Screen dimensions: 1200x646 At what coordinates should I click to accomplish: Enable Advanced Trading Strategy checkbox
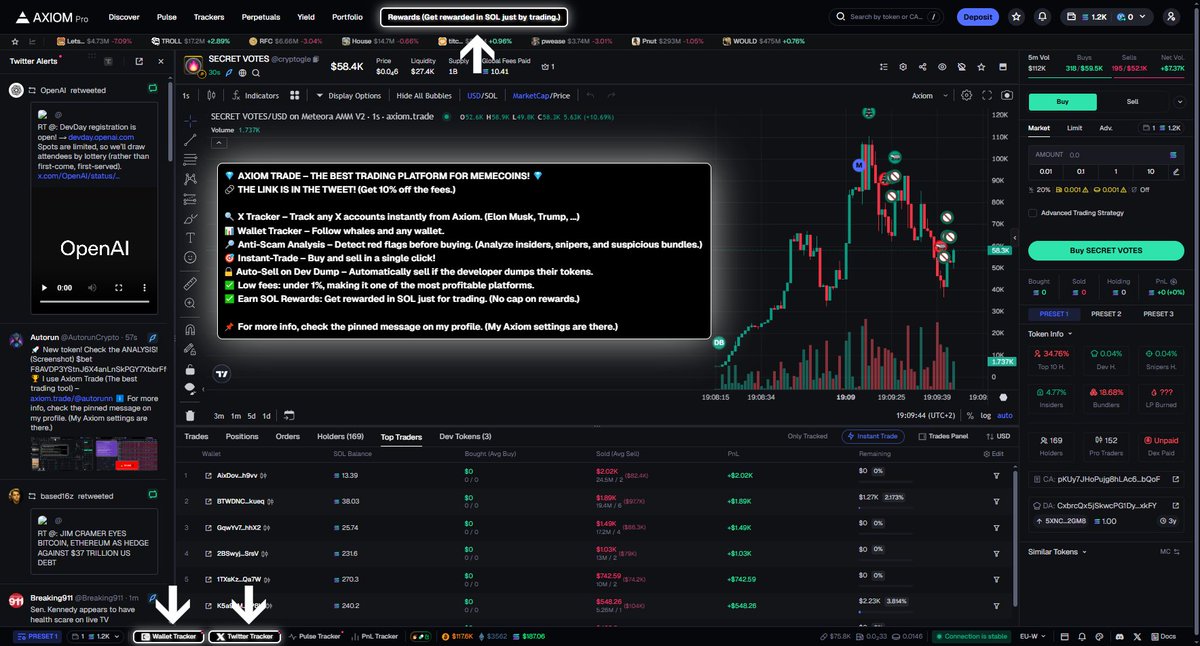point(1032,212)
